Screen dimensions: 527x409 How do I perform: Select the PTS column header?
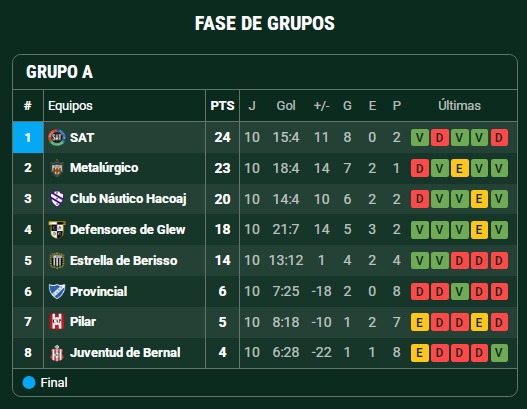[222, 106]
